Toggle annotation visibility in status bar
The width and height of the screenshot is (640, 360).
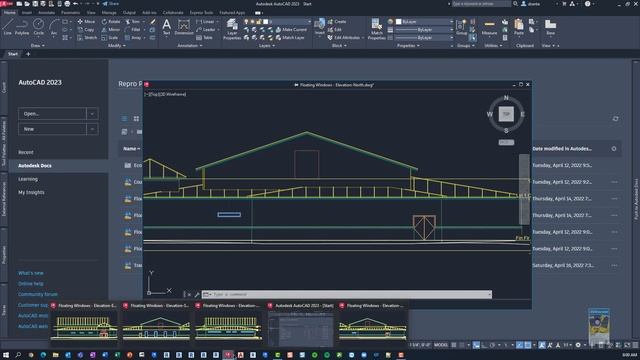pyautogui.click(x=542, y=345)
